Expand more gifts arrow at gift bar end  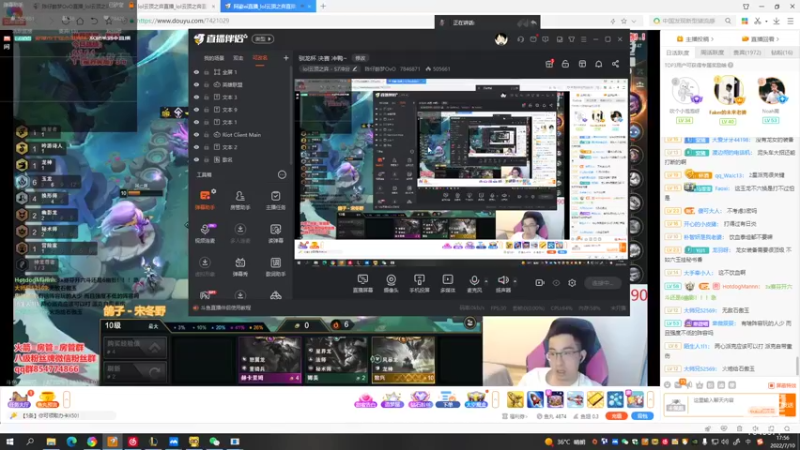click(651, 399)
